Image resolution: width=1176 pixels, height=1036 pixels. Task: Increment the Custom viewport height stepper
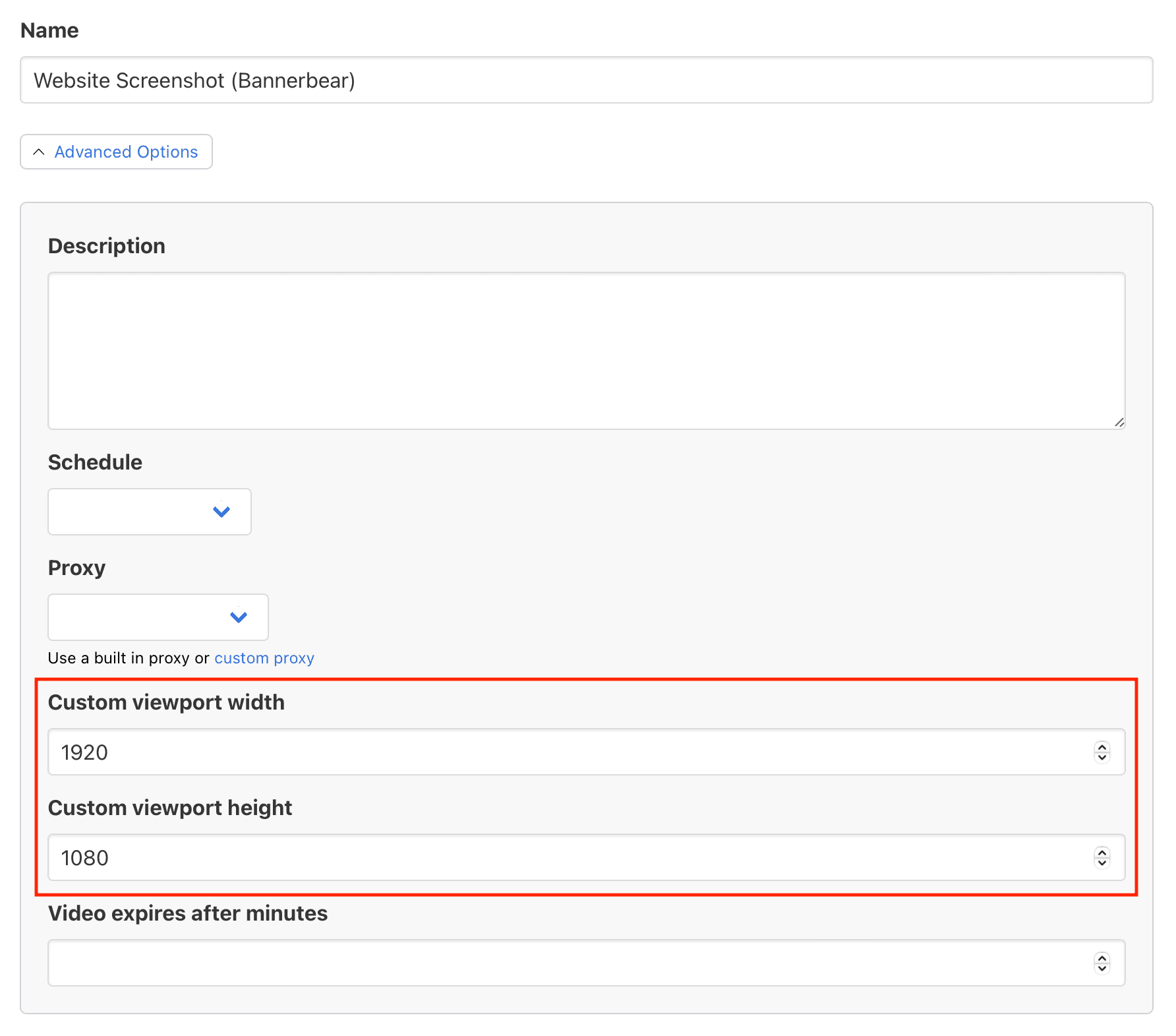pos(1102,853)
